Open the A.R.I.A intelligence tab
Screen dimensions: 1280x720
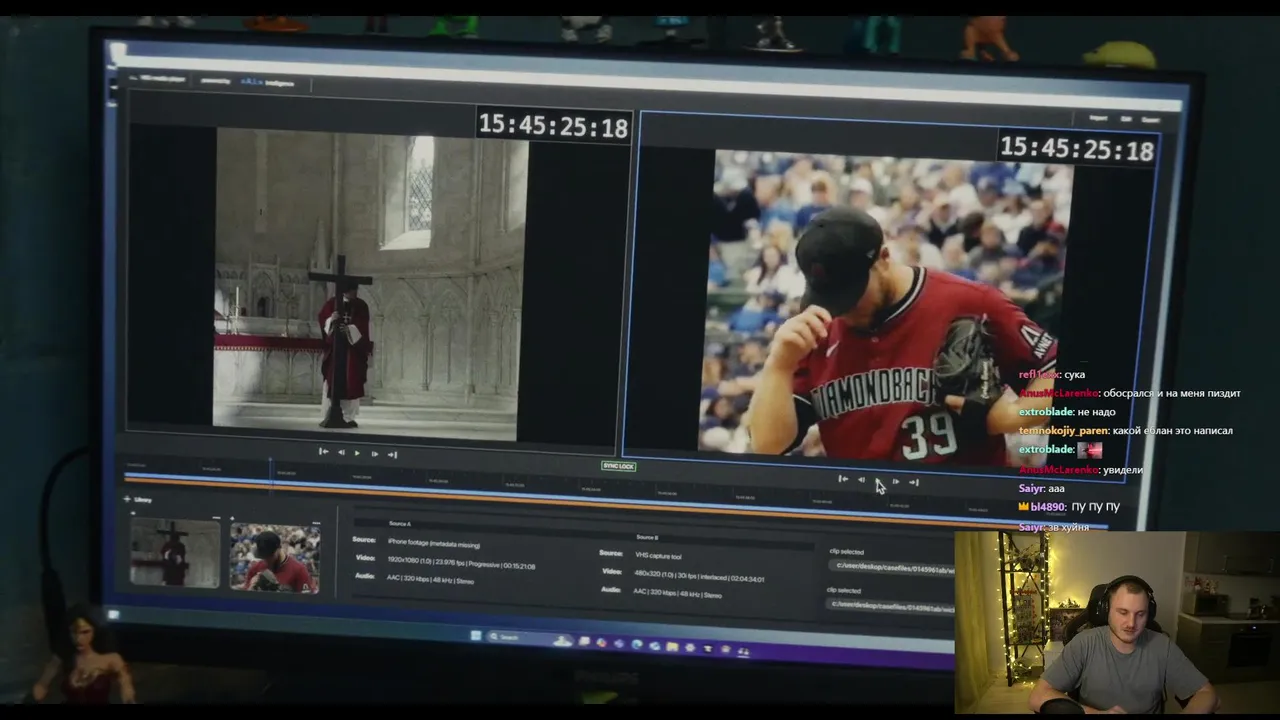point(267,82)
